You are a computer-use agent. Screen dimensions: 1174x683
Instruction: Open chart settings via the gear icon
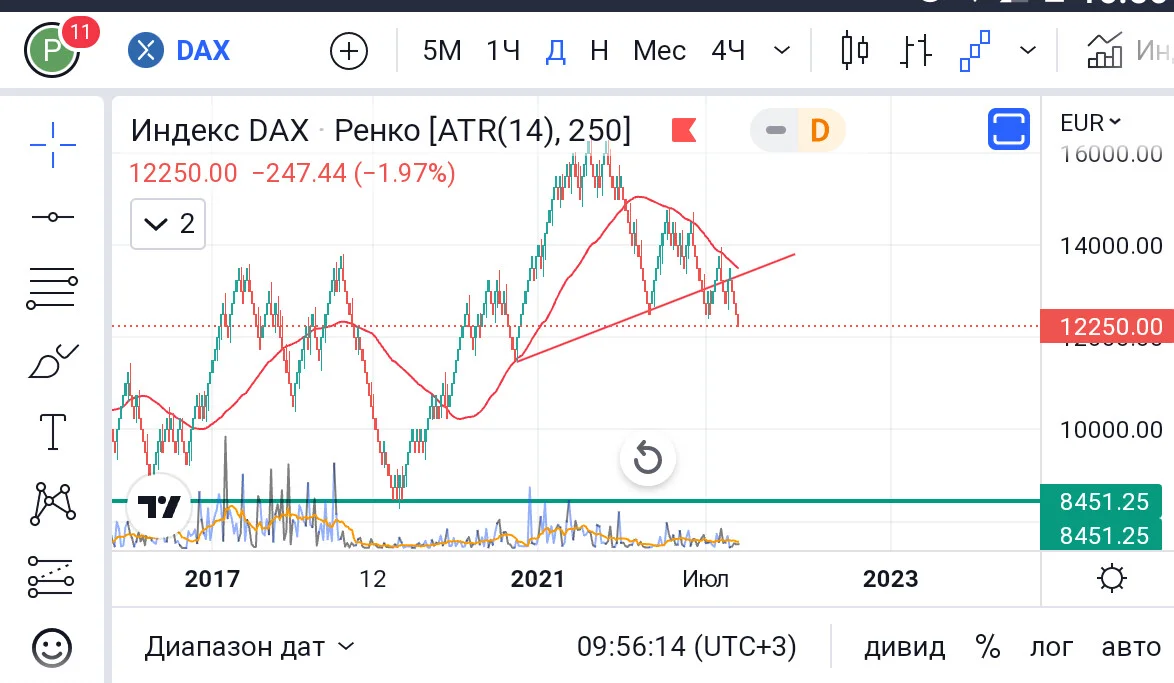click(1112, 578)
